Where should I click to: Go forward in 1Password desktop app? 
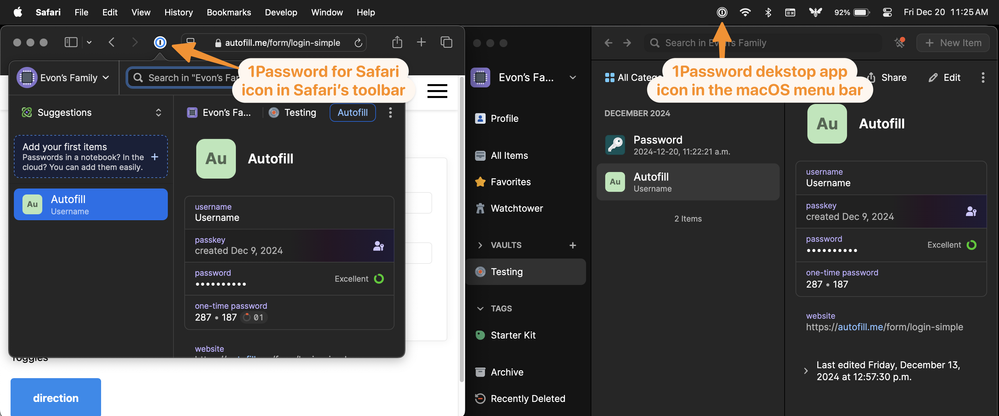(x=628, y=43)
